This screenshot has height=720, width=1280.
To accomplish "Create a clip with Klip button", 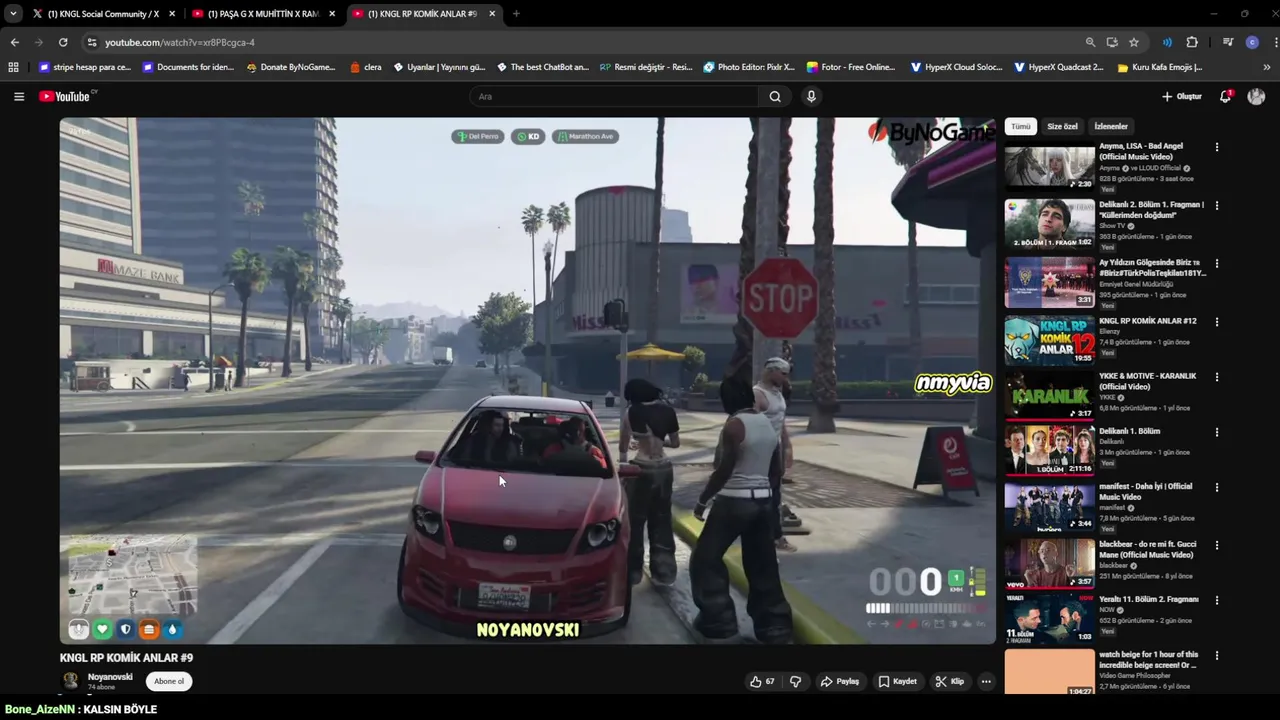I will pyautogui.click(x=950, y=681).
